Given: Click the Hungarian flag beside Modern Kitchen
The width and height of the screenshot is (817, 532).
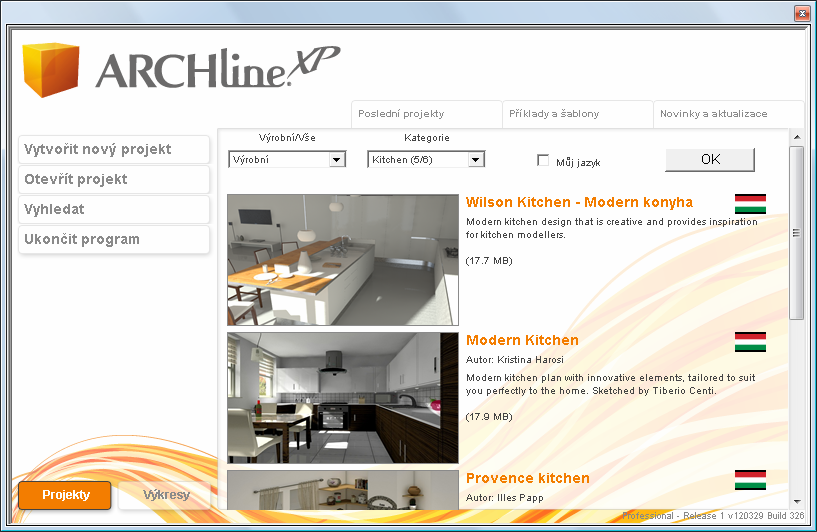Looking at the screenshot, I should [750, 342].
